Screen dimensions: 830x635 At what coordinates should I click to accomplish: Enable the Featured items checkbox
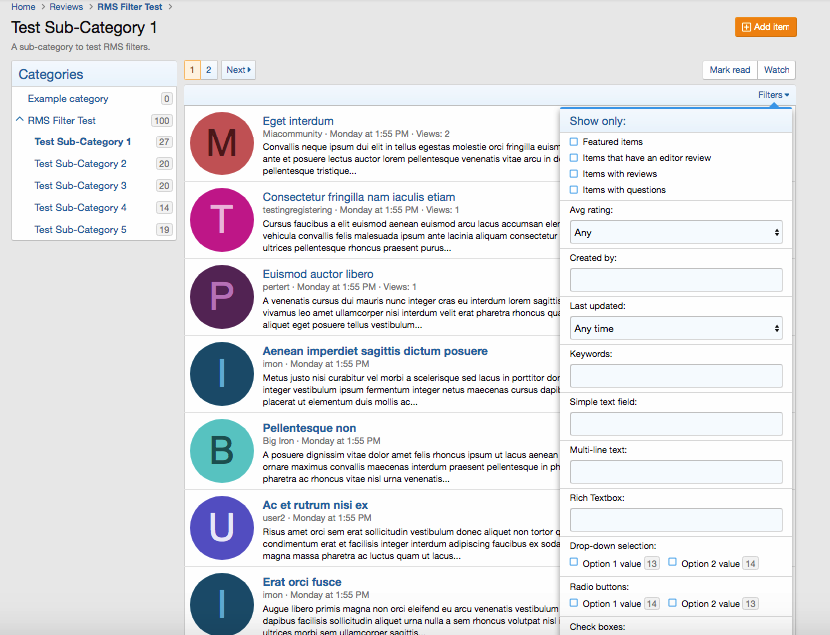[574, 142]
